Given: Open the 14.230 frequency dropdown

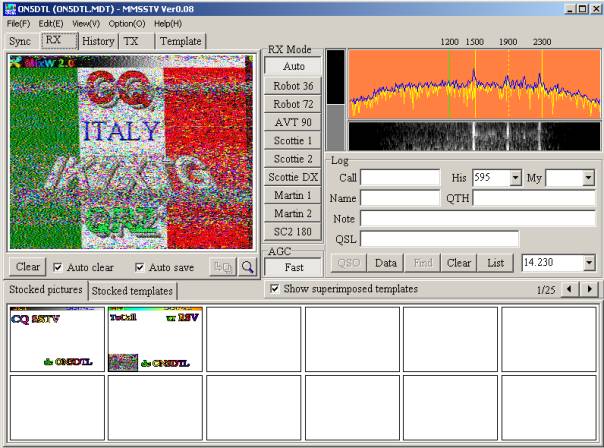Looking at the screenshot, I should pyautogui.click(x=589, y=263).
